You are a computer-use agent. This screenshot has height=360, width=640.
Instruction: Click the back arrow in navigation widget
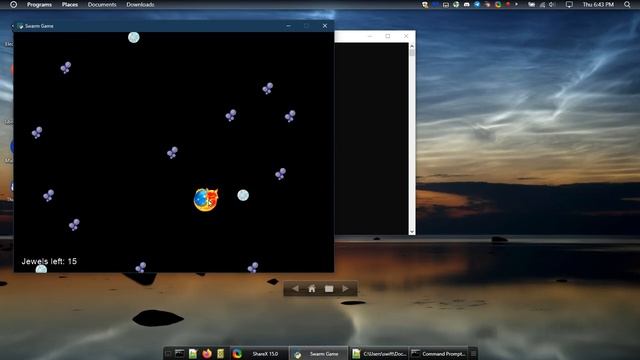click(295, 289)
